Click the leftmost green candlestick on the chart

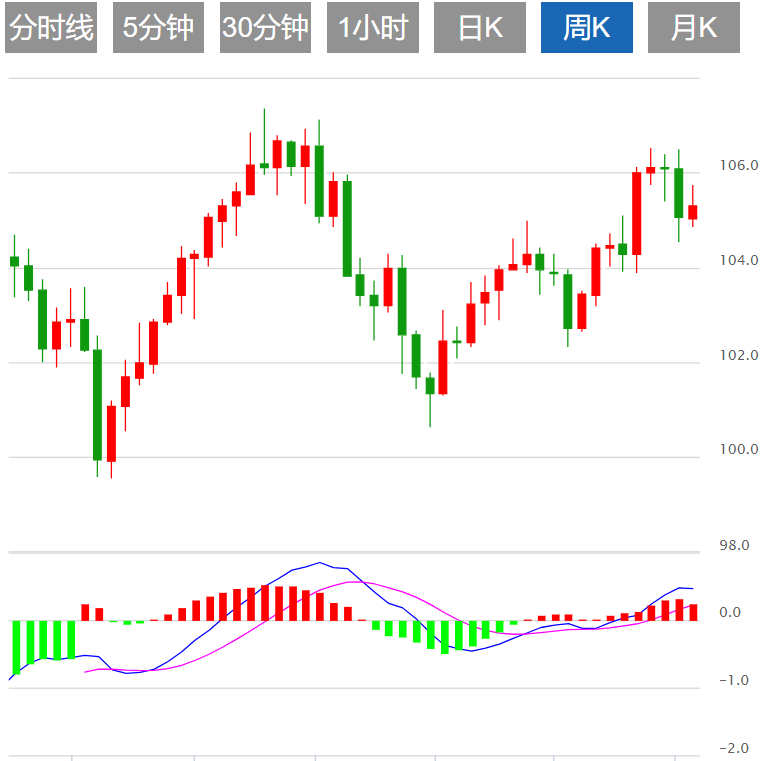tap(14, 261)
